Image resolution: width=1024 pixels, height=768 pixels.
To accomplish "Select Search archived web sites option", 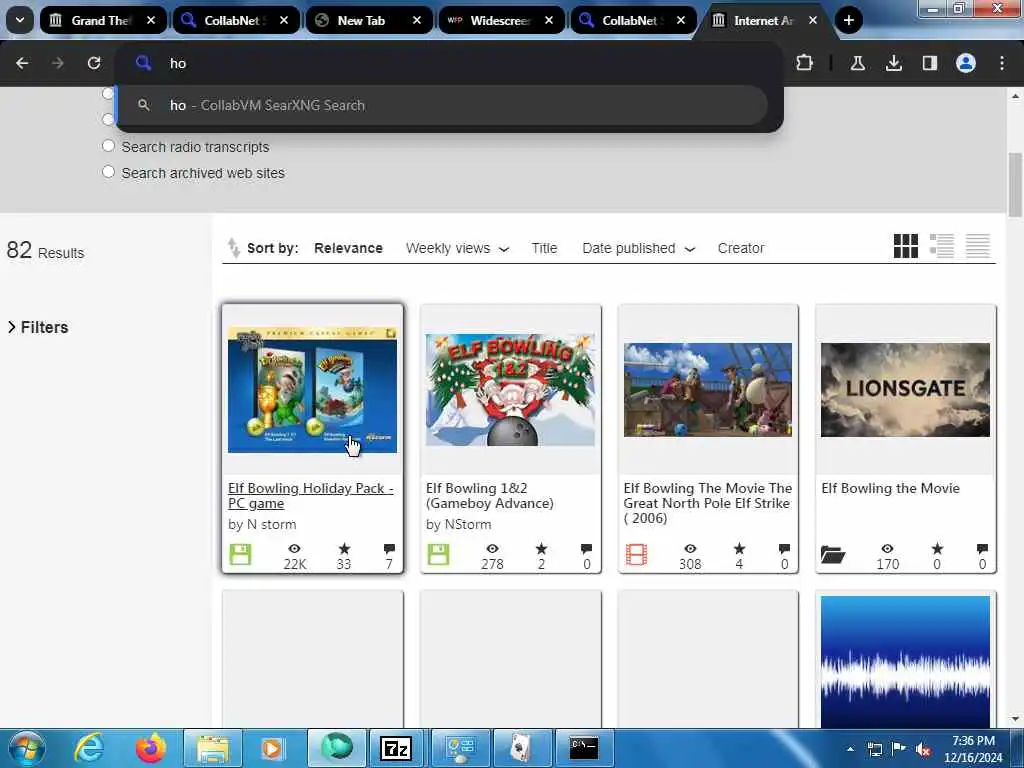I will tap(108, 172).
